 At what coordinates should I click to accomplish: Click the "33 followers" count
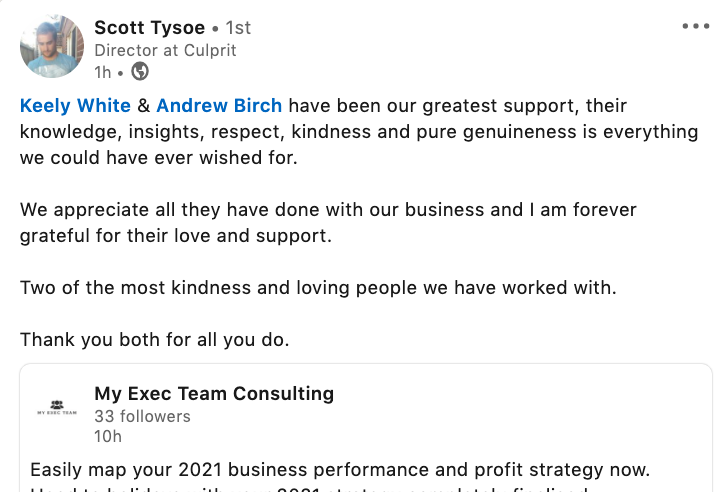142,416
